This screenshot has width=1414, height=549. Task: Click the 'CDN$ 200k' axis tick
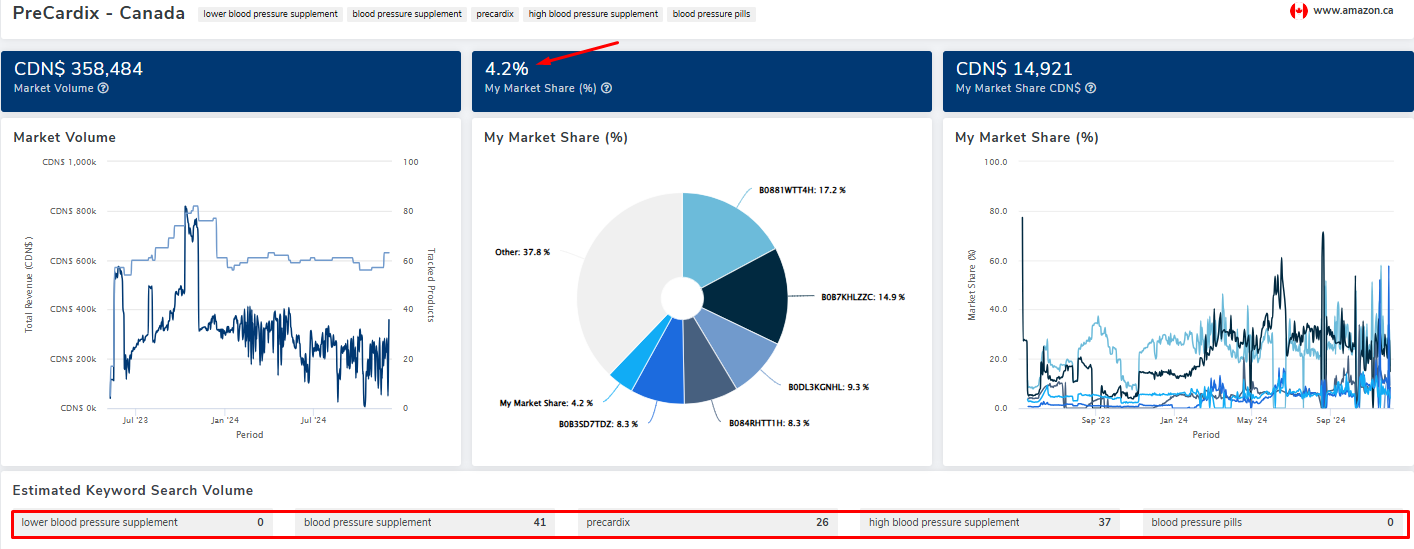tap(73, 359)
